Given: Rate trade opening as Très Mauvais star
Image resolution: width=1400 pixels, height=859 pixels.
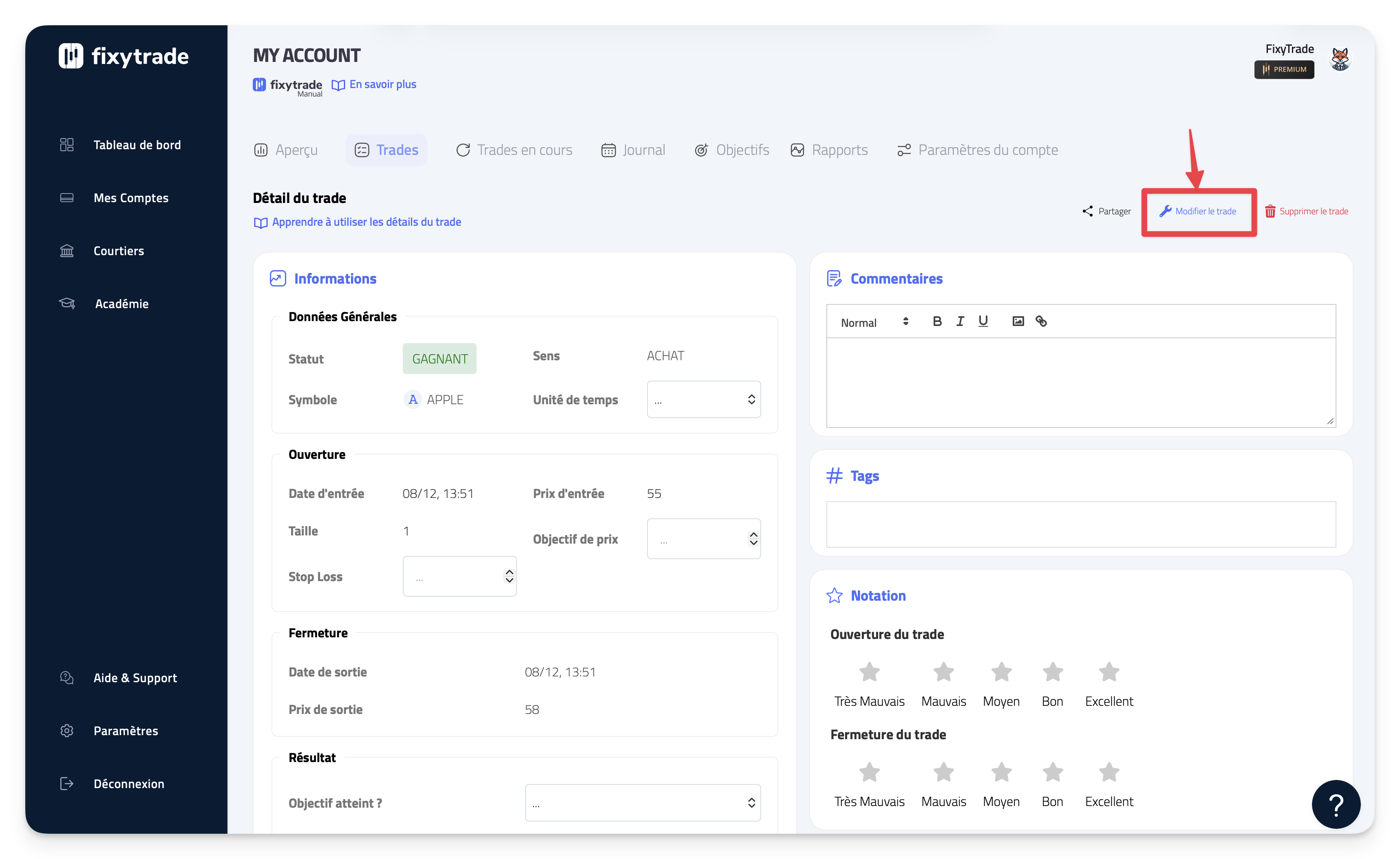Looking at the screenshot, I should click(x=869, y=672).
